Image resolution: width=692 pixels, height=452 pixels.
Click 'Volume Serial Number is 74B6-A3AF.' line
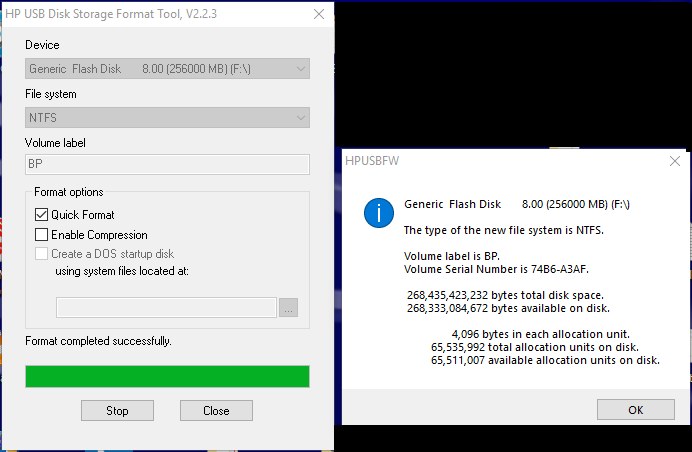tap(496, 269)
